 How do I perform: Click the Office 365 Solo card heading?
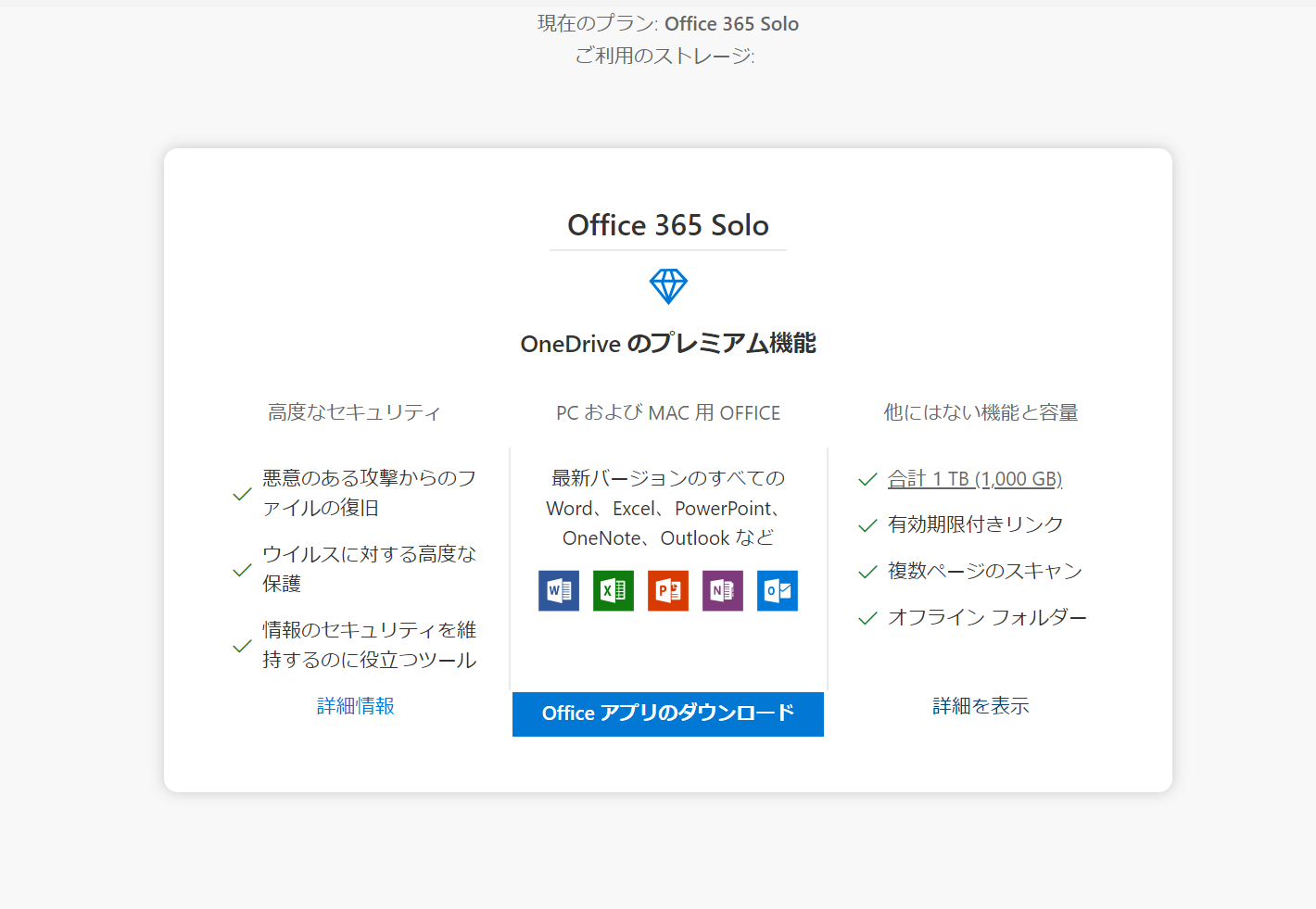click(x=668, y=225)
